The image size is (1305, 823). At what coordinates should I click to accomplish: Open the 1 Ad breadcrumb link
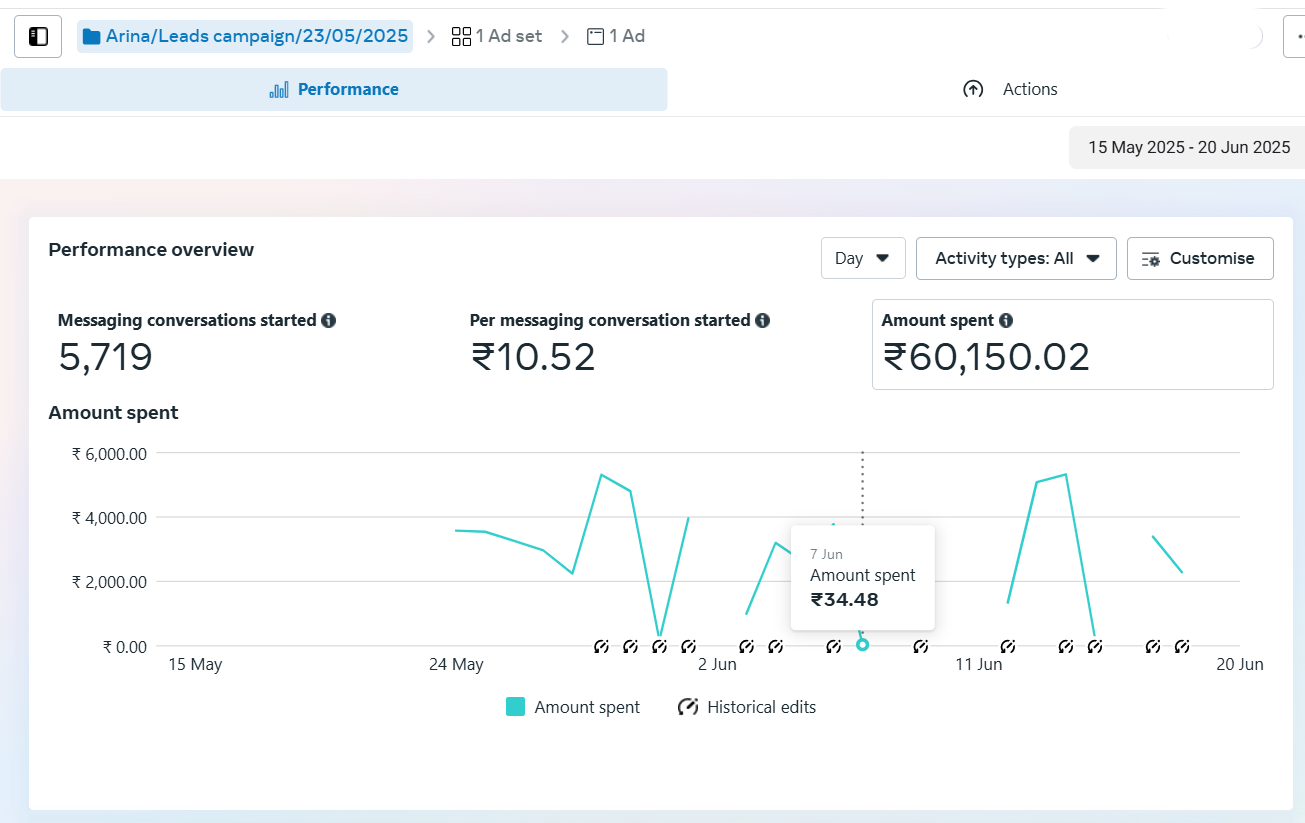[616, 37]
